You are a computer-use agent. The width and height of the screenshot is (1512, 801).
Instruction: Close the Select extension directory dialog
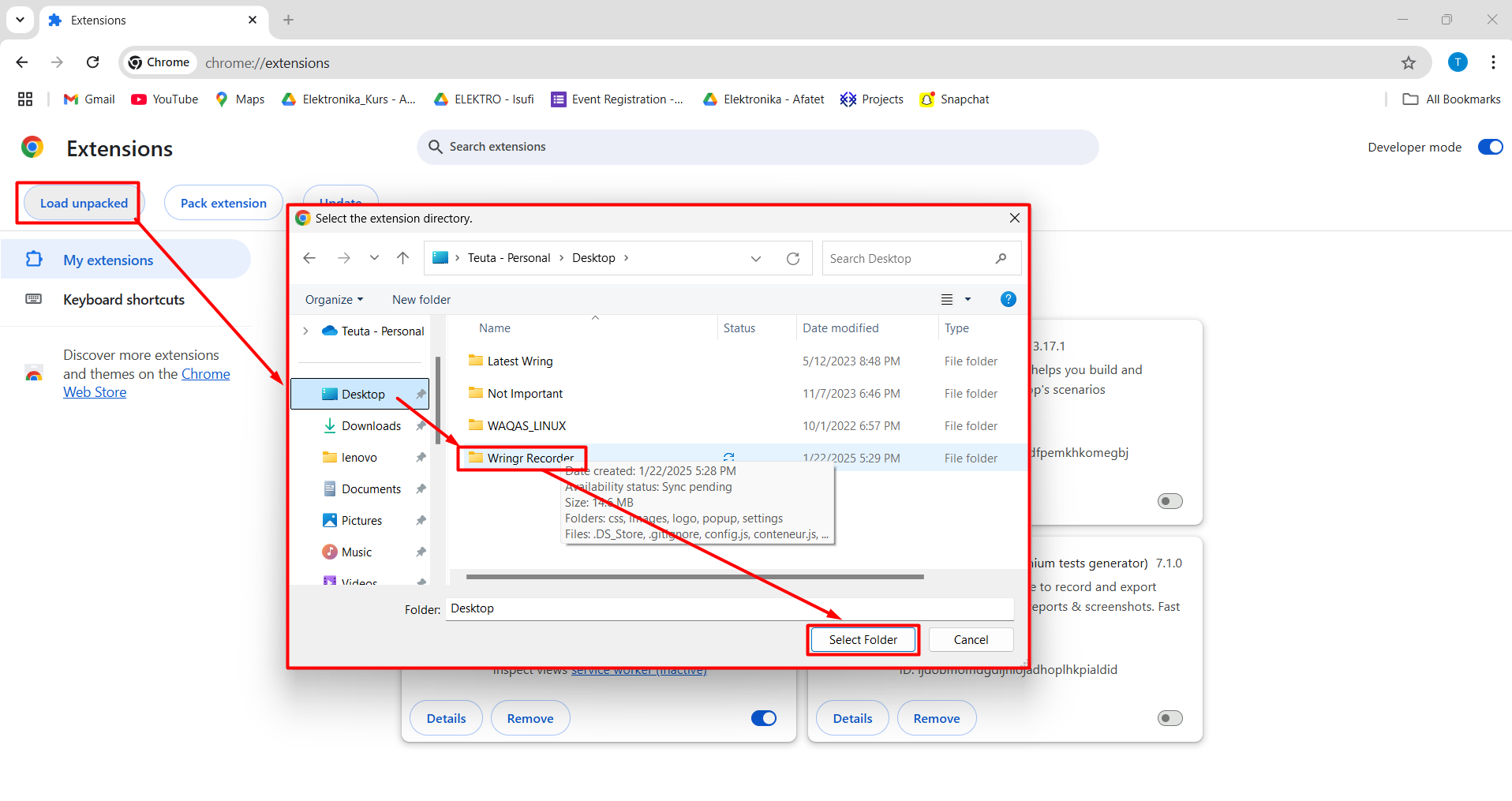click(1015, 218)
